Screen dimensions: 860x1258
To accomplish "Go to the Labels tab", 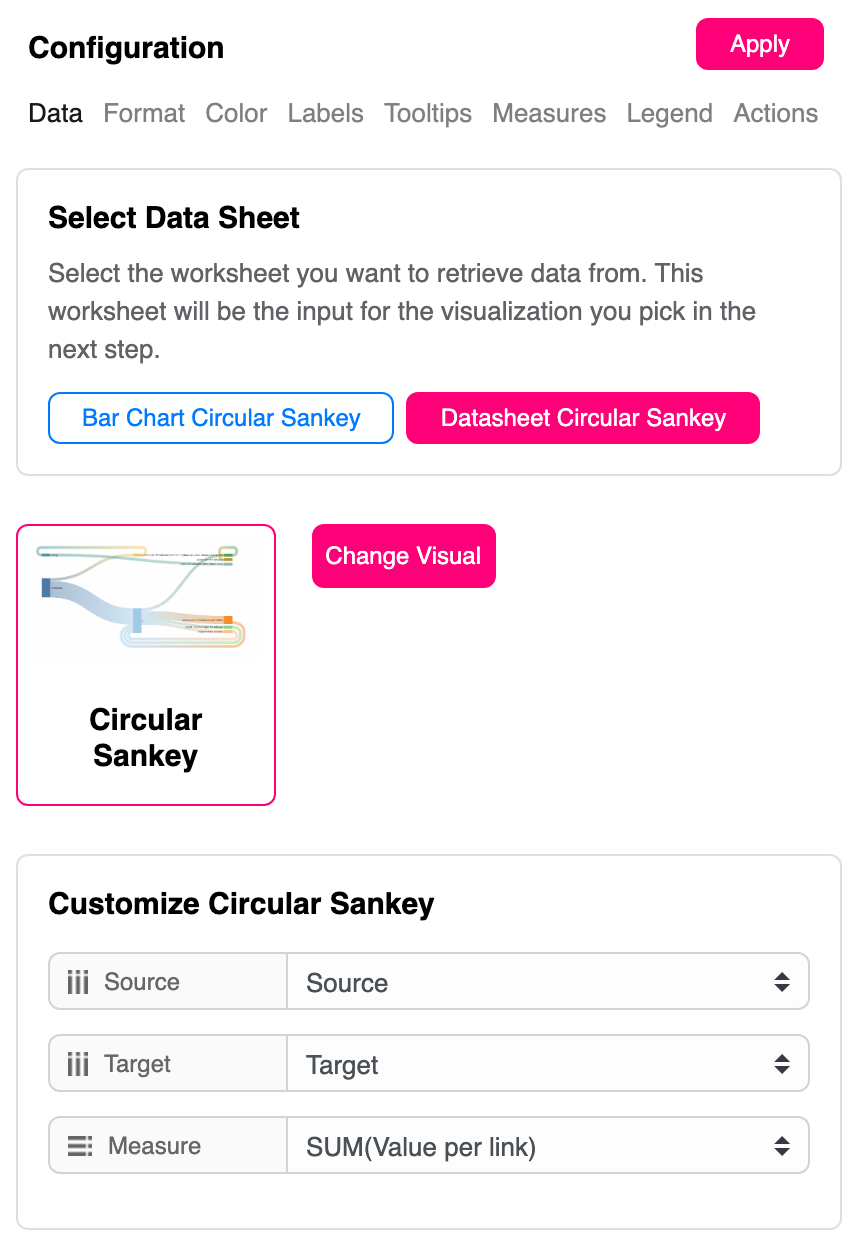I will [325, 113].
